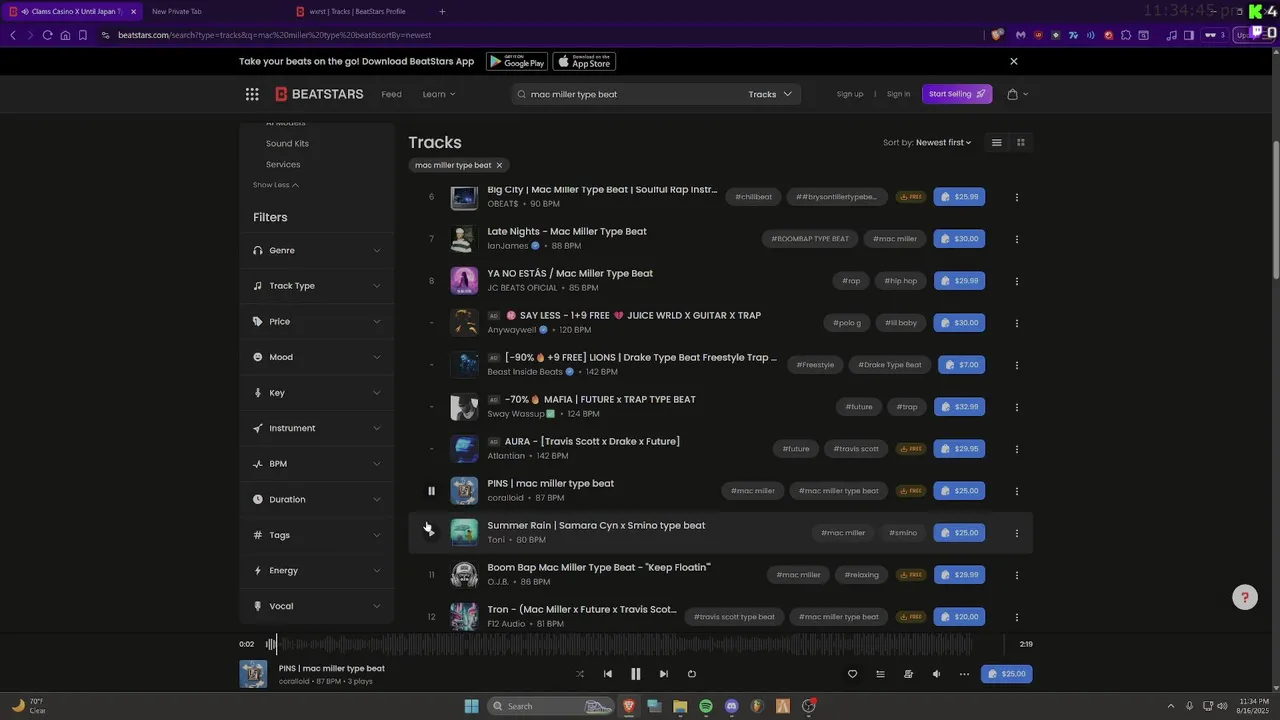Open more options dots in player bar
This screenshot has height=720, width=1280.
point(964,674)
